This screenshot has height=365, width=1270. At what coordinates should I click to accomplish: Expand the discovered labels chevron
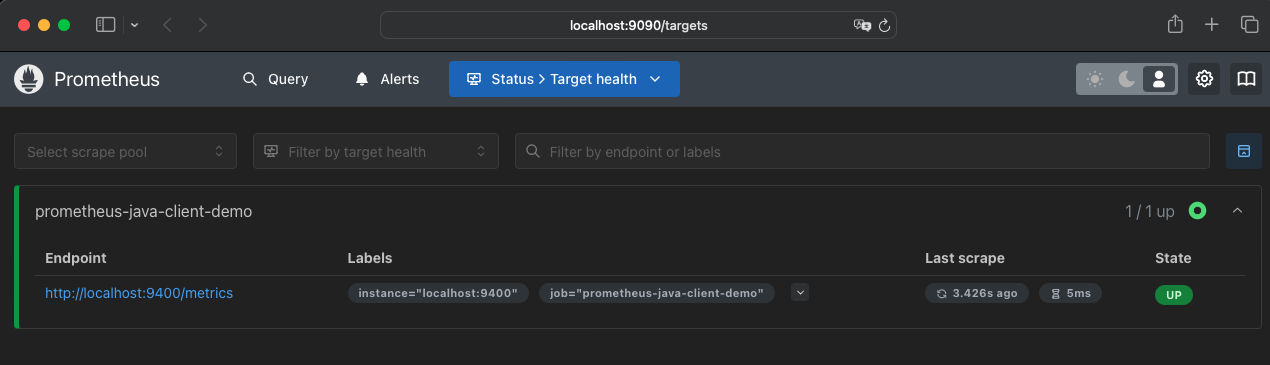pos(799,293)
